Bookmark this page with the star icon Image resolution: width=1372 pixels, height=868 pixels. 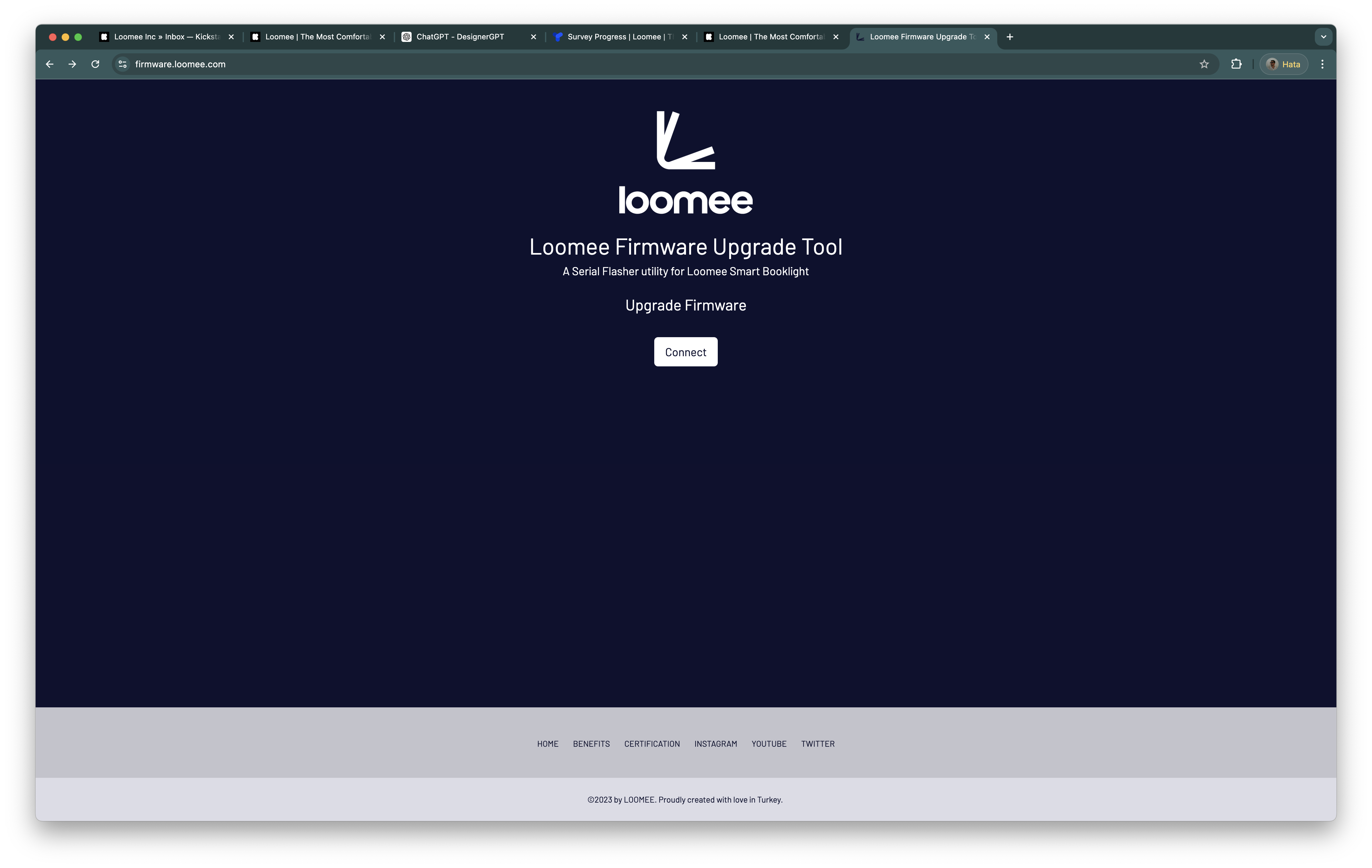coord(1204,64)
